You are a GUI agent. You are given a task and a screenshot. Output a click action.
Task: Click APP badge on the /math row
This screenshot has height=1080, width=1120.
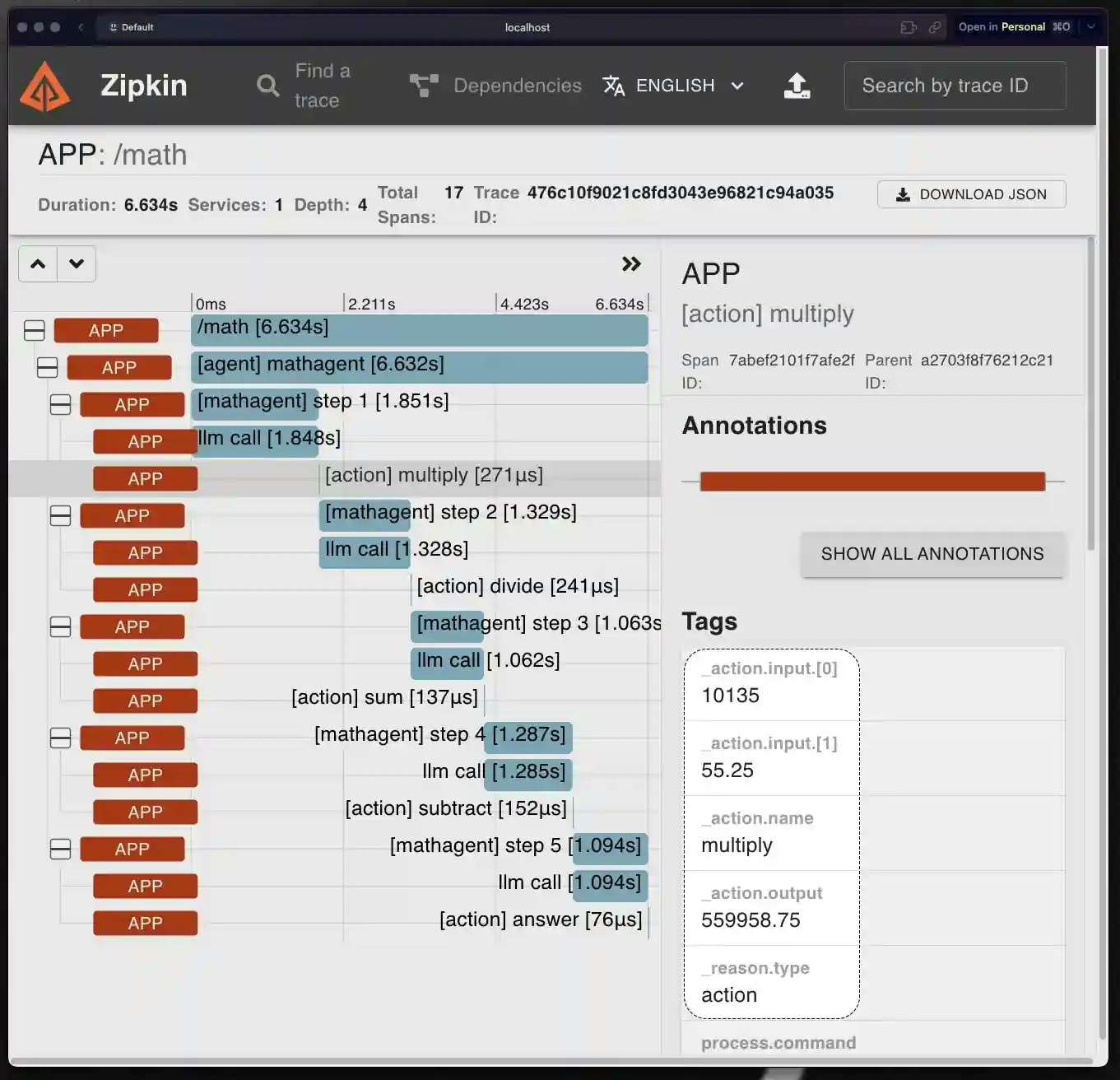106,331
